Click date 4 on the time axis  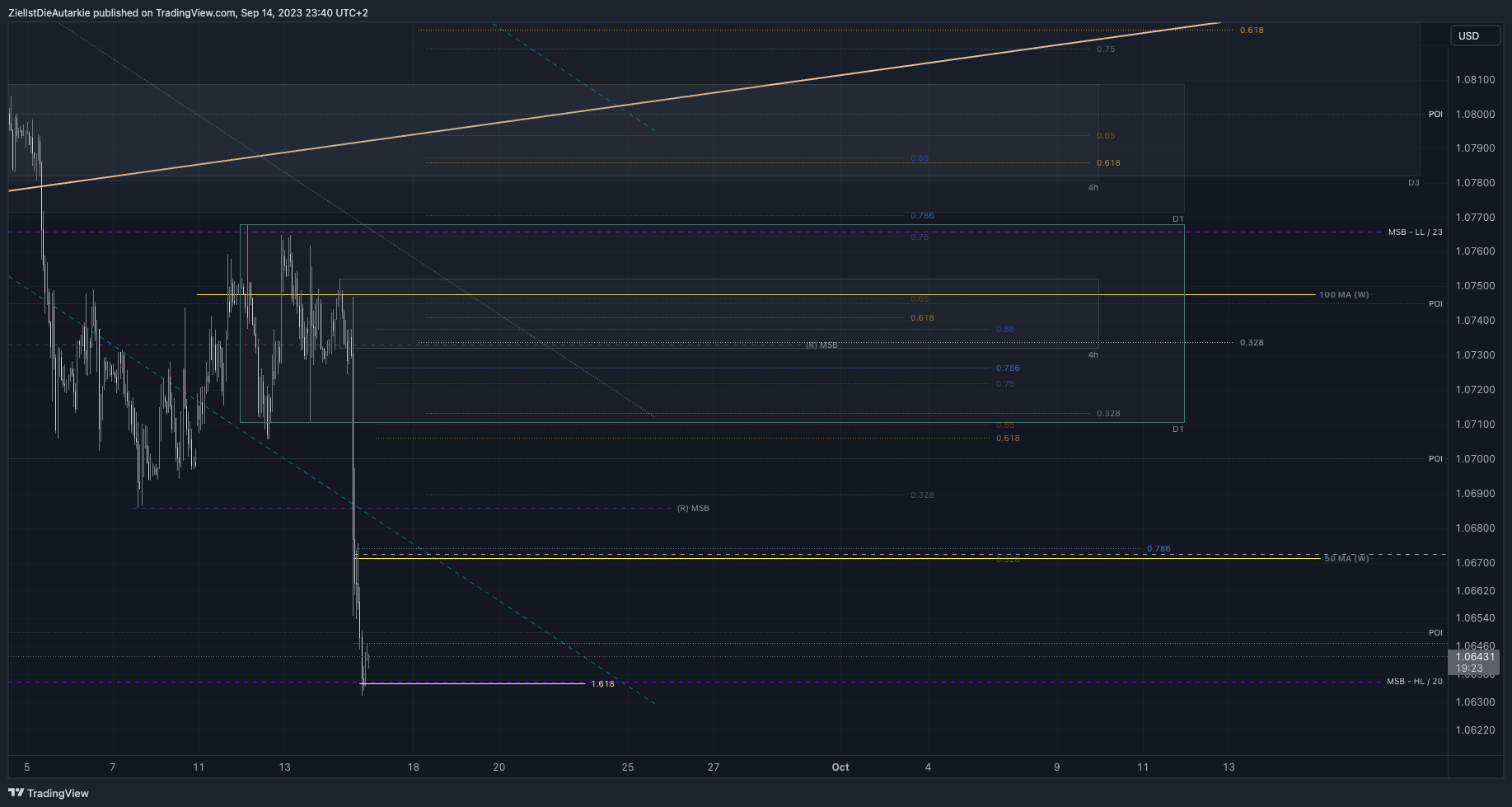tap(928, 767)
